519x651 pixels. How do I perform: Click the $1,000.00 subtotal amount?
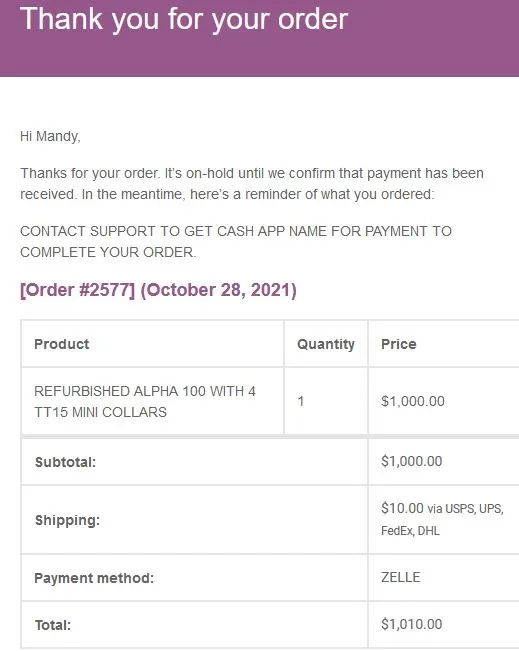(411, 461)
